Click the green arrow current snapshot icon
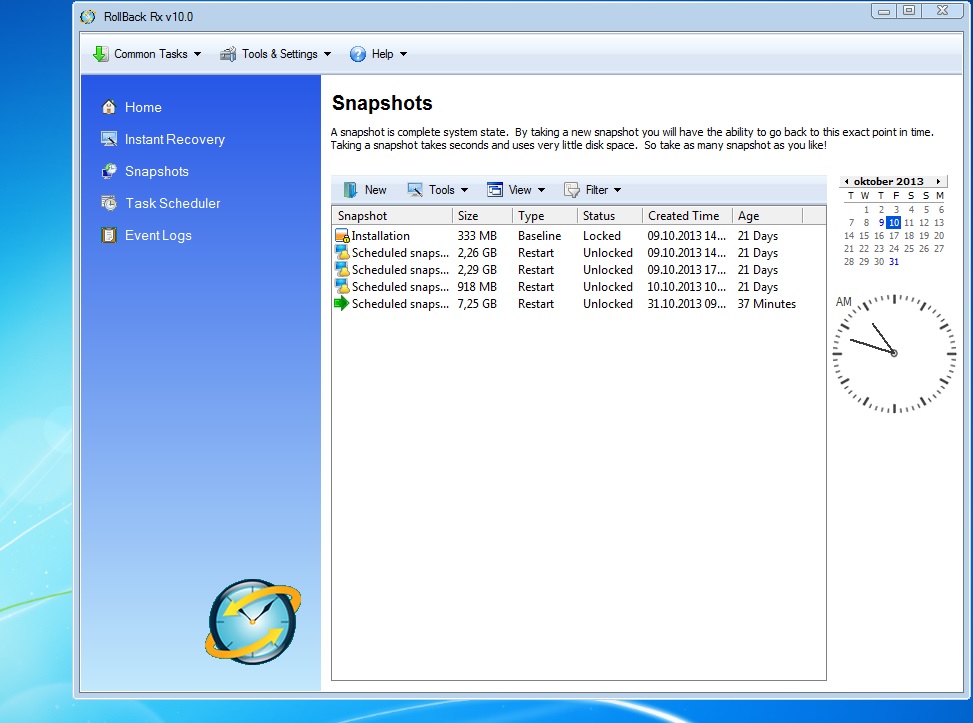 pyautogui.click(x=342, y=303)
